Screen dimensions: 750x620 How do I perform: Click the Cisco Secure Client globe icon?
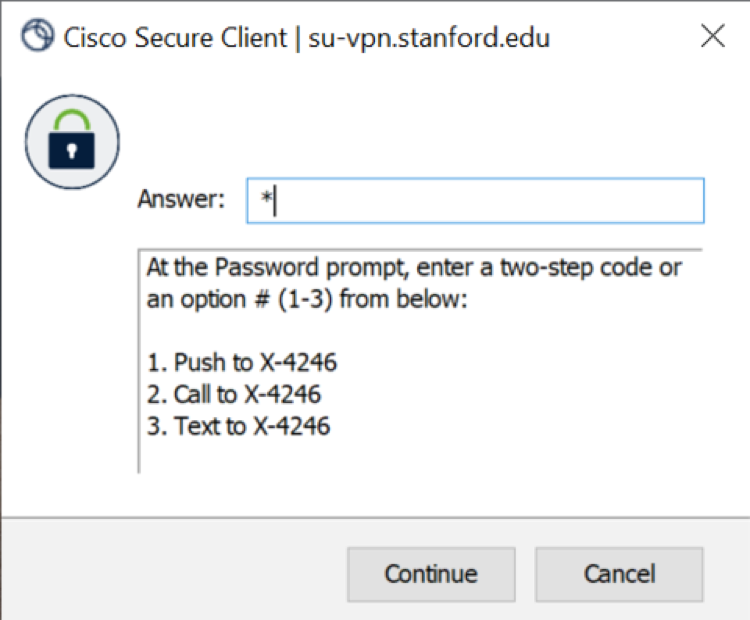[37, 38]
